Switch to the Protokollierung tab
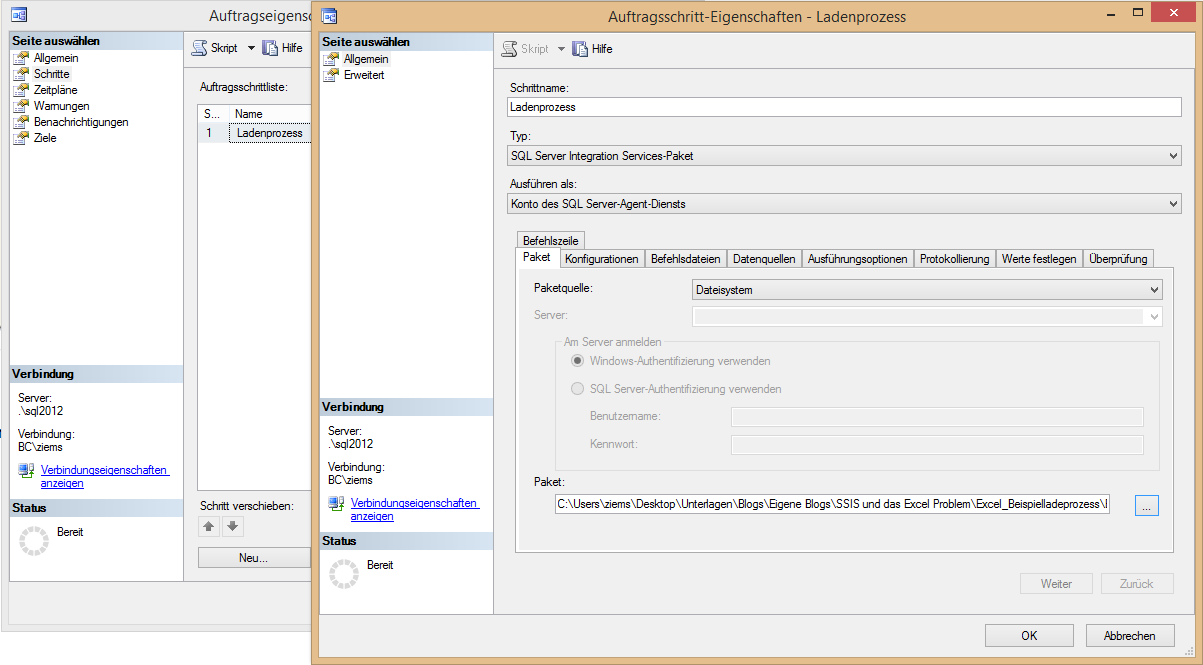The width and height of the screenshot is (1203, 665). point(954,259)
